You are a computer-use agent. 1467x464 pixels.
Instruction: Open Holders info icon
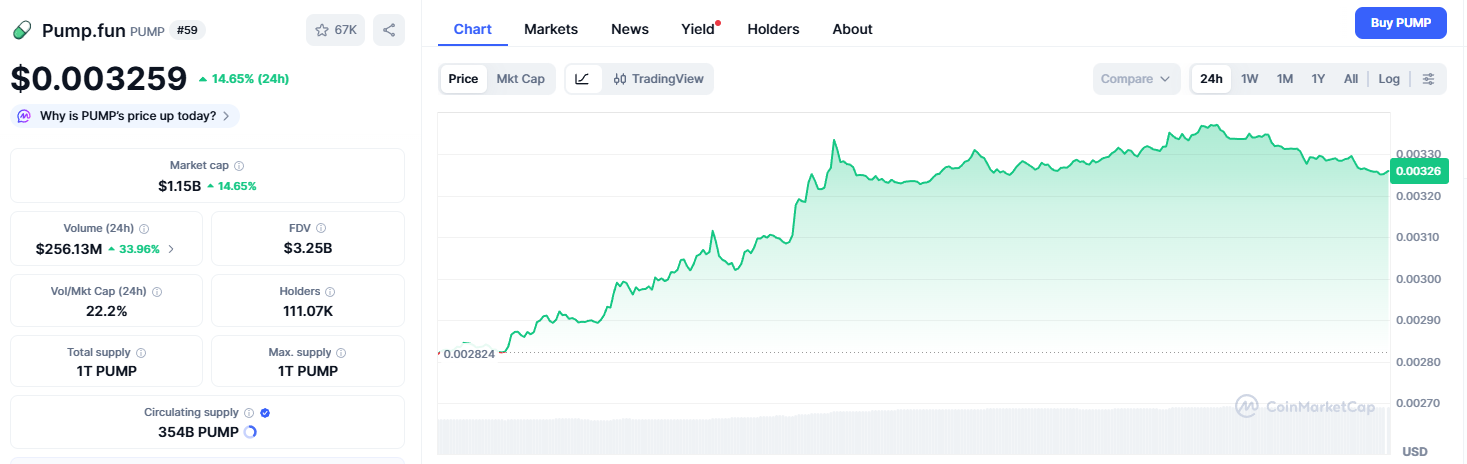[x=331, y=292]
